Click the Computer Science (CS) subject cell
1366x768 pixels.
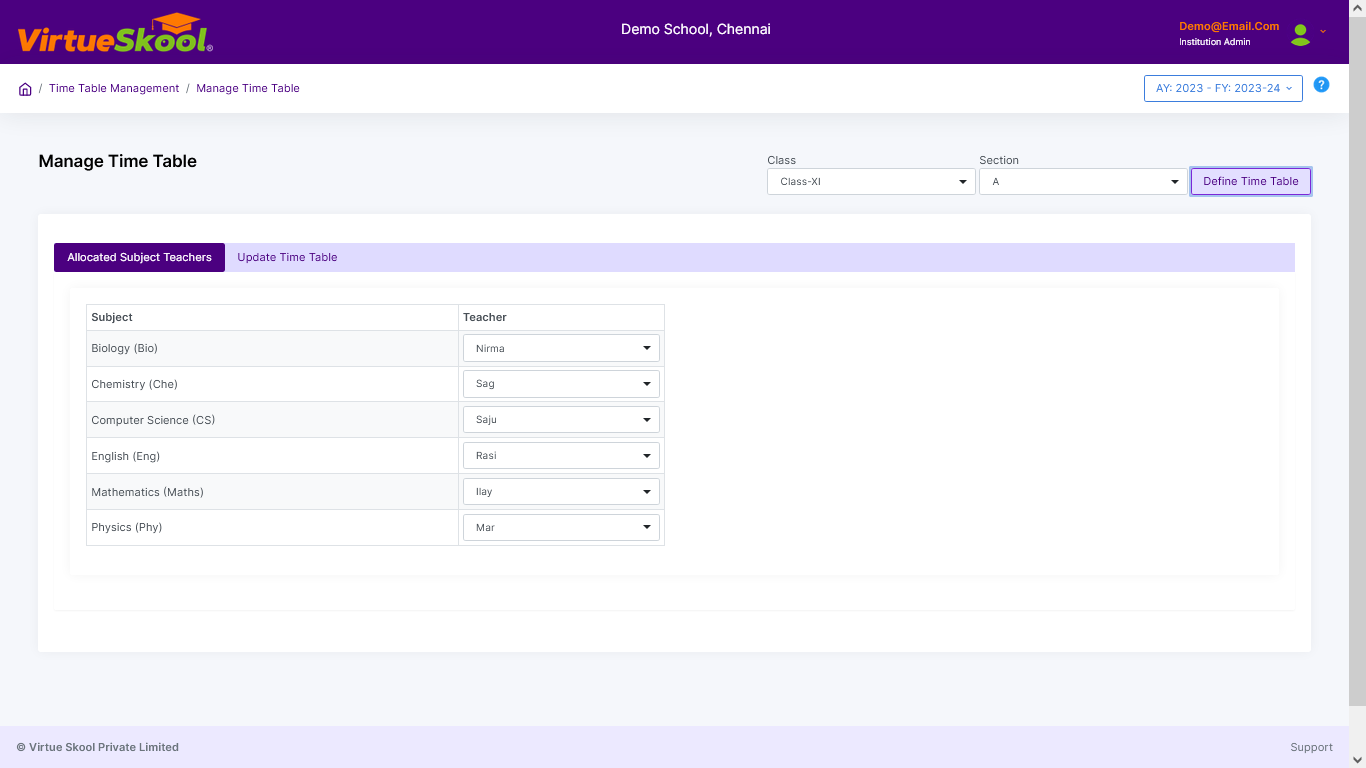coord(272,420)
